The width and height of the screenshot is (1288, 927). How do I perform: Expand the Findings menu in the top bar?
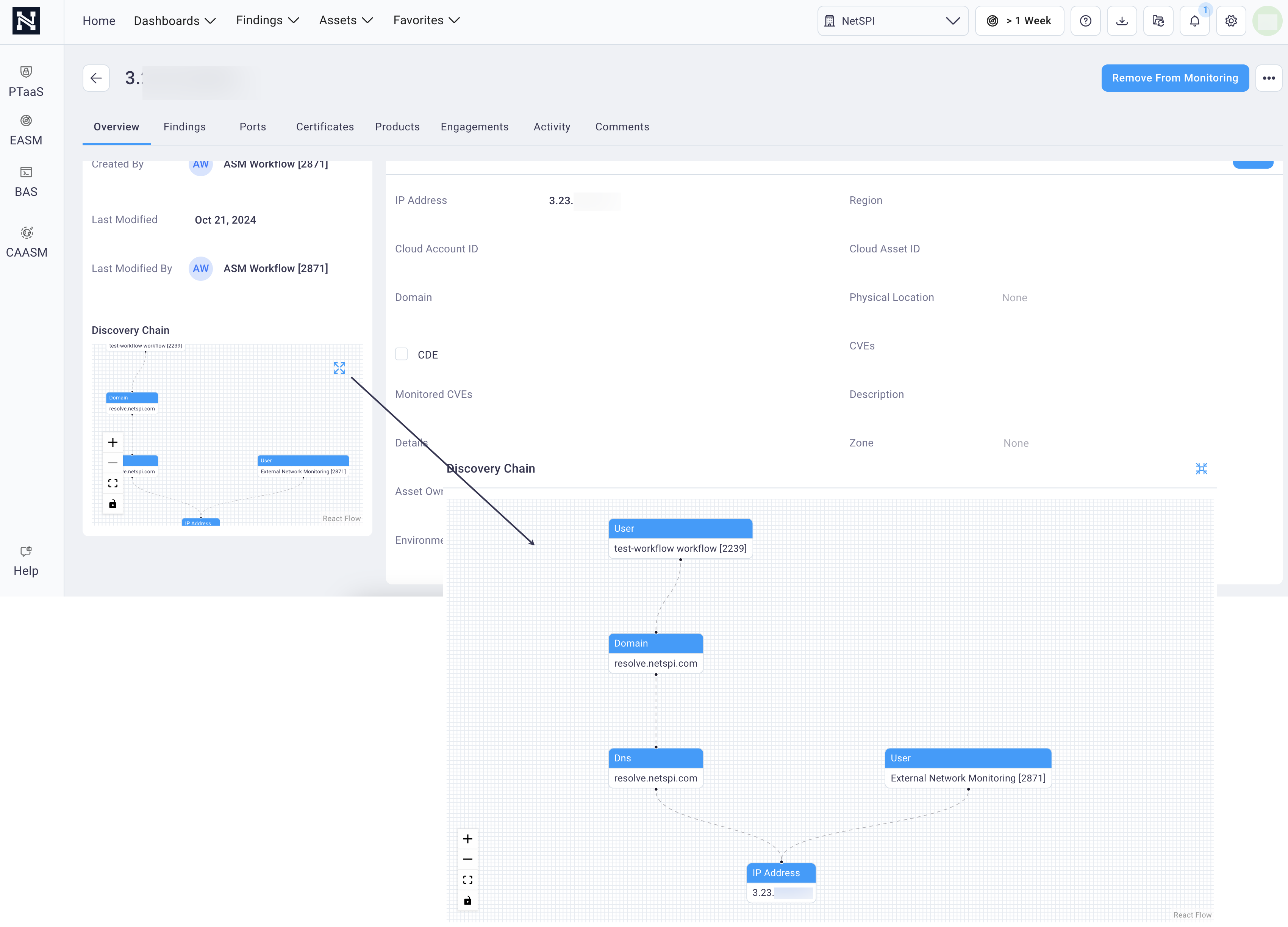pyautogui.click(x=267, y=20)
